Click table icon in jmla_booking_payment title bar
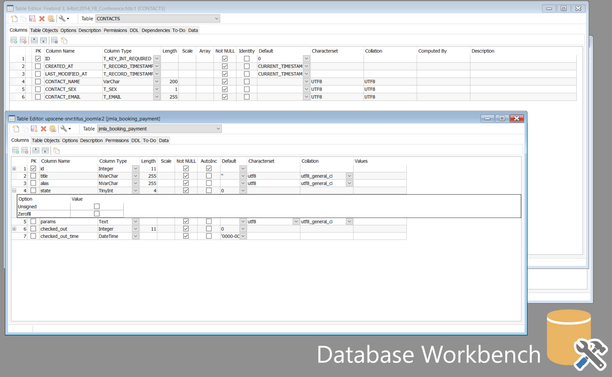612x377 pixels. (x=12, y=118)
